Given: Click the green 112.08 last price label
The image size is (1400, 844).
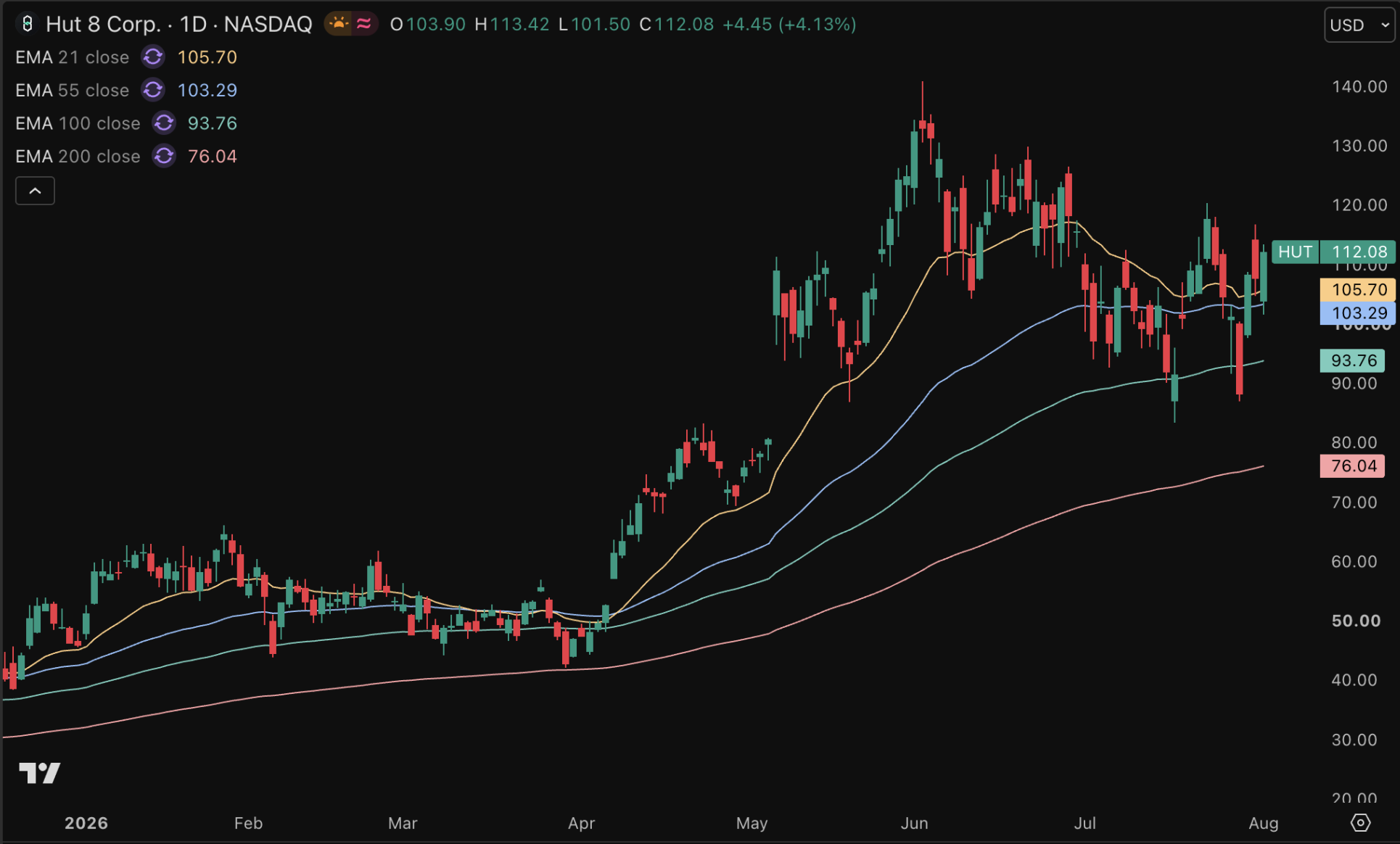Looking at the screenshot, I should pyautogui.click(x=1358, y=252).
